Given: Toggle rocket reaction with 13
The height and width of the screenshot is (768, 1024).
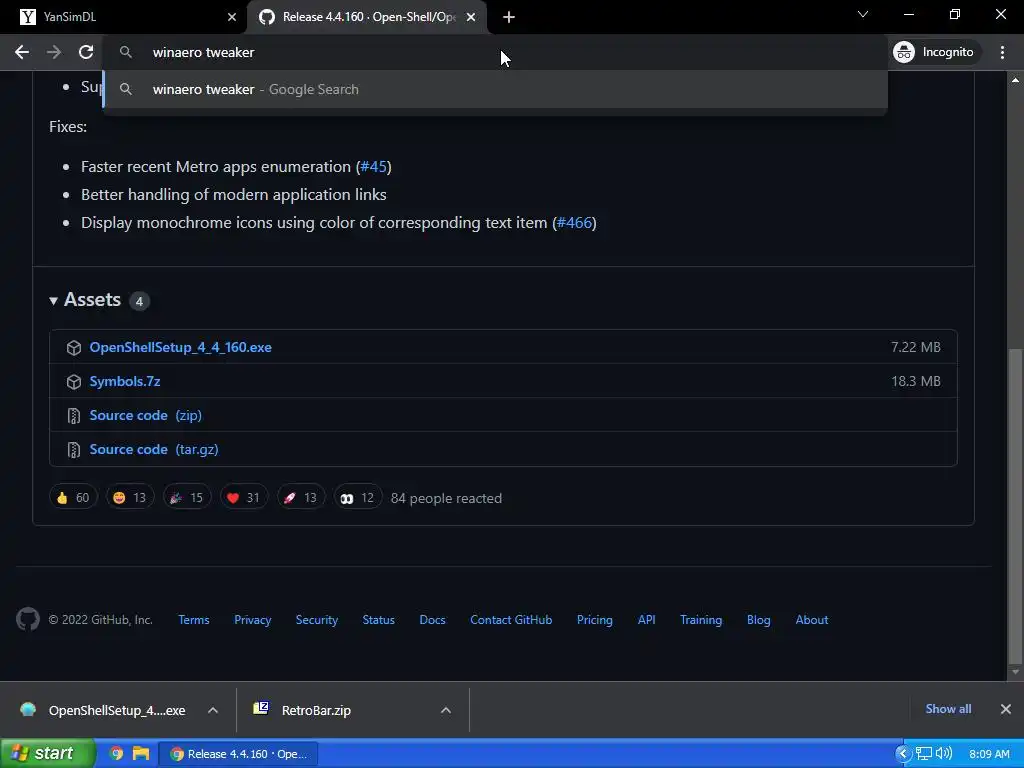Looking at the screenshot, I should (301, 498).
